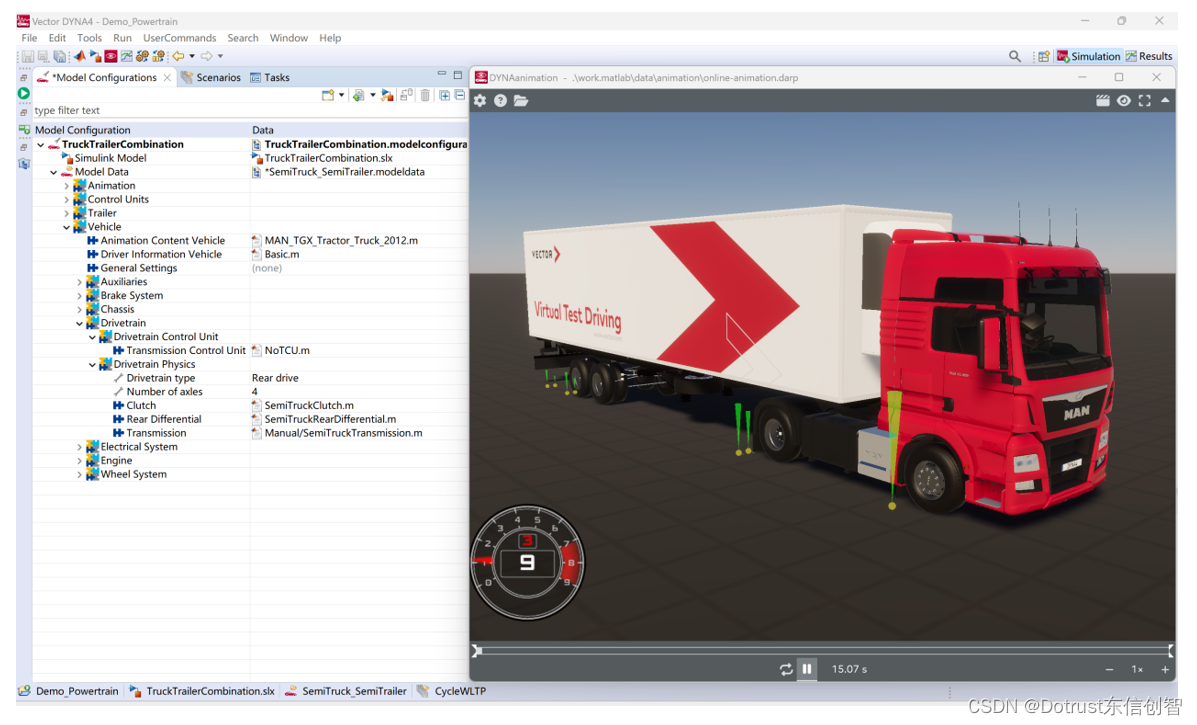Collapse DYNAanimation toolbar with up arrow
This screenshot has width=1197, height=725.
click(x=1165, y=100)
